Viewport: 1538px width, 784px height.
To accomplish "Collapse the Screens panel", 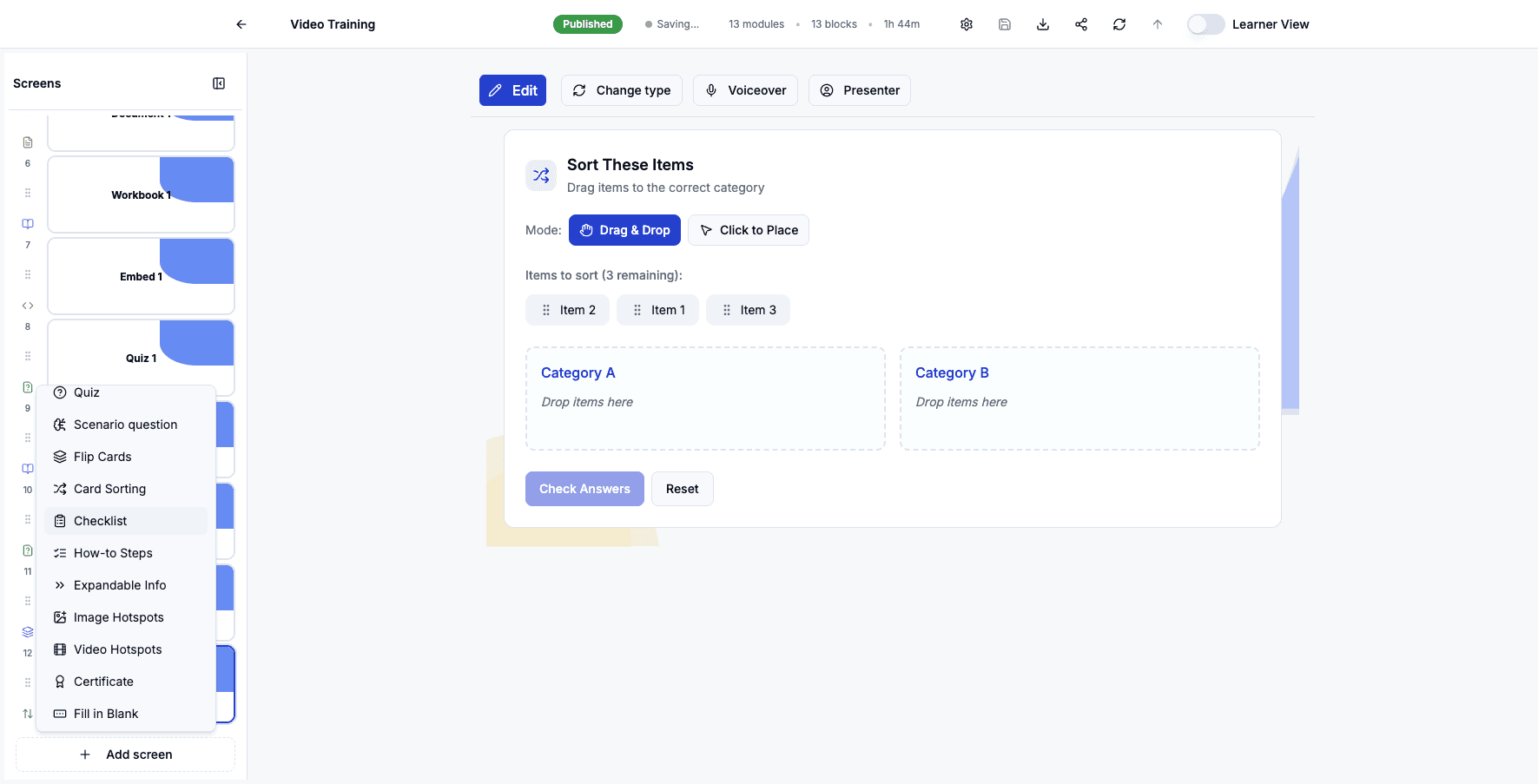I will click(x=218, y=82).
